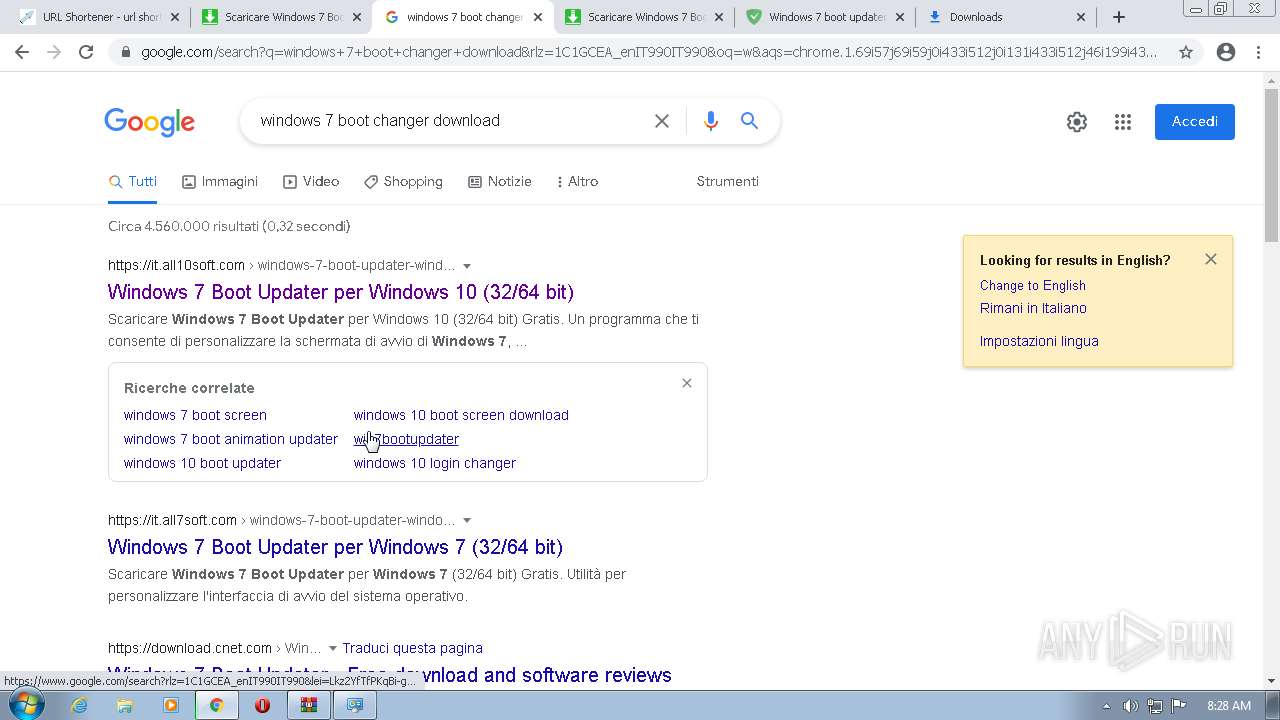
Task: Expand options for the cnet result
Action: pyautogui.click(x=333, y=649)
